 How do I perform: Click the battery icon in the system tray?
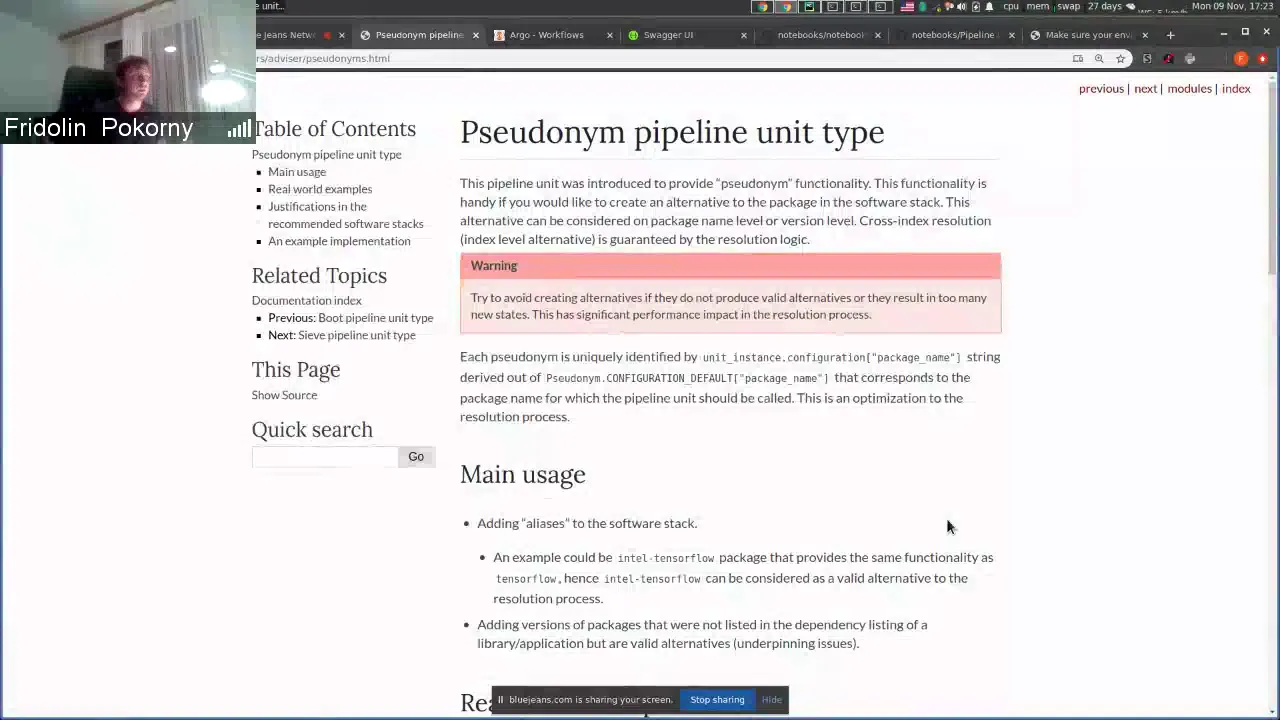coord(975,7)
